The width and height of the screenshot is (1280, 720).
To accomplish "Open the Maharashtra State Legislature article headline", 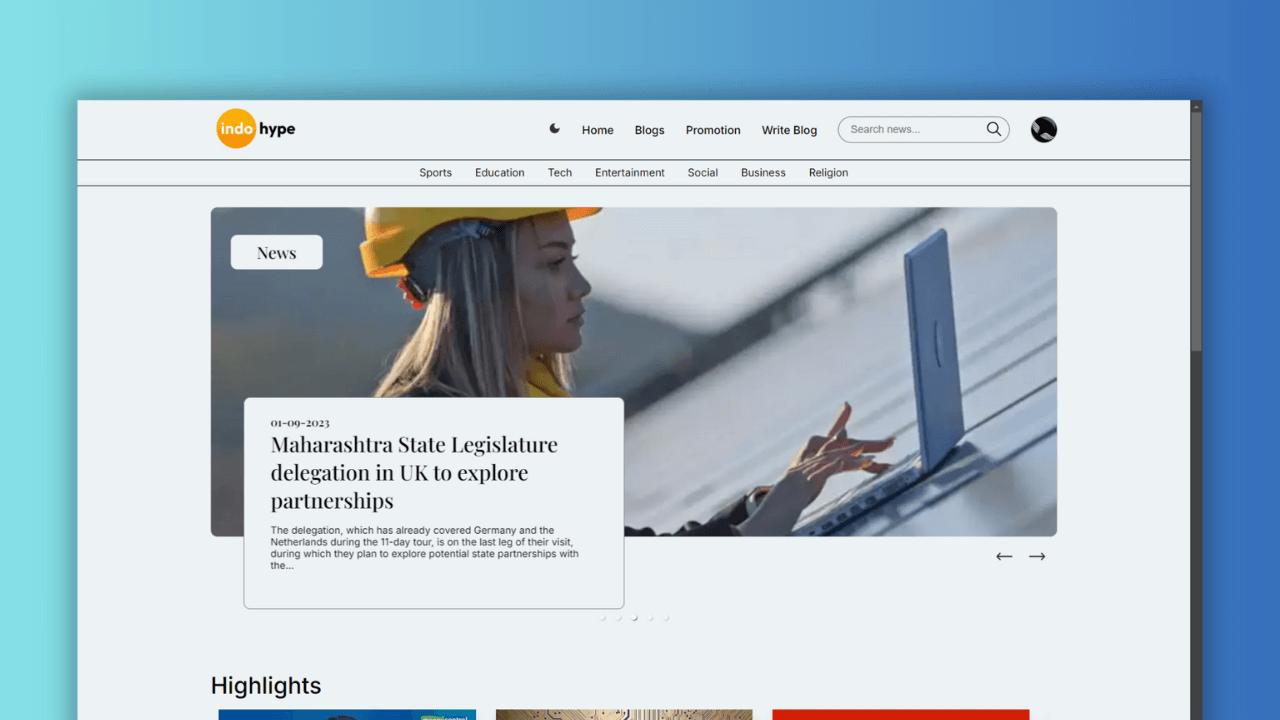I will click(x=414, y=472).
